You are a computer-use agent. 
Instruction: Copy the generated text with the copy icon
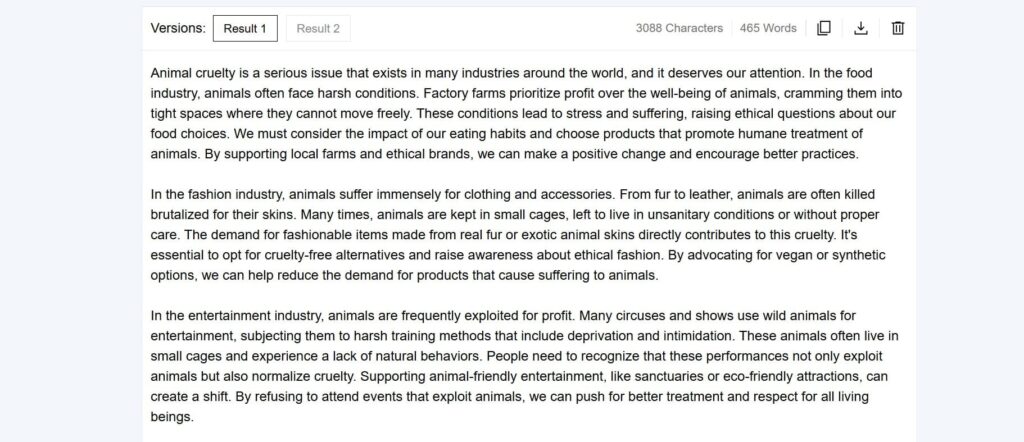point(824,28)
